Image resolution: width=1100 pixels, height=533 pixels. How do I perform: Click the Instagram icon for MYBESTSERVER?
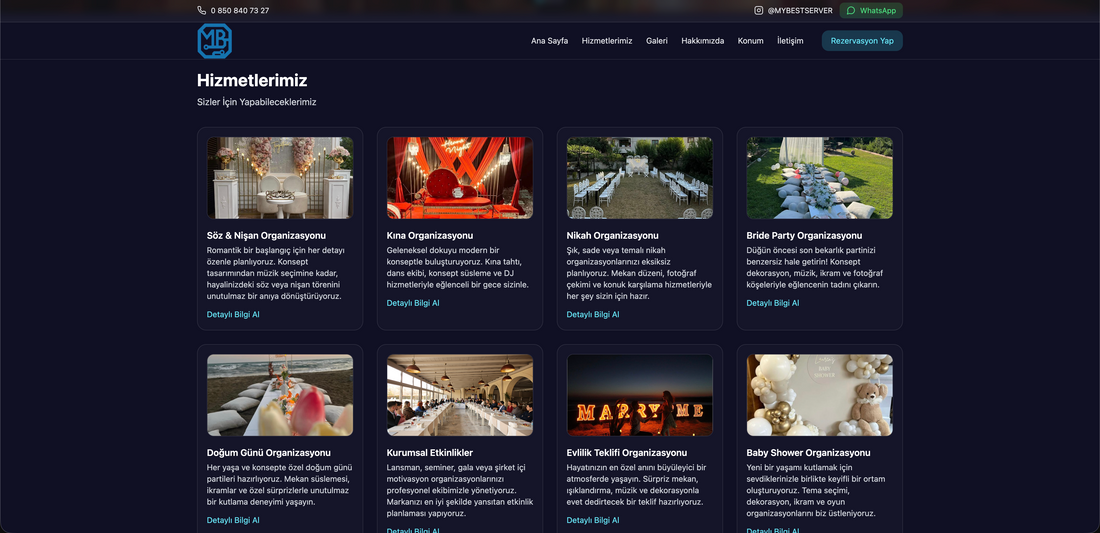coord(759,11)
